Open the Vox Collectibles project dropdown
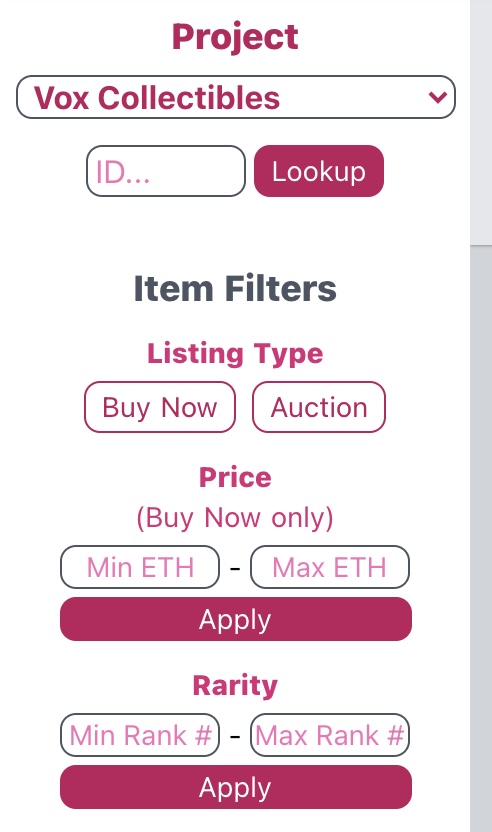This screenshot has width=492, height=832. [236, 97]
